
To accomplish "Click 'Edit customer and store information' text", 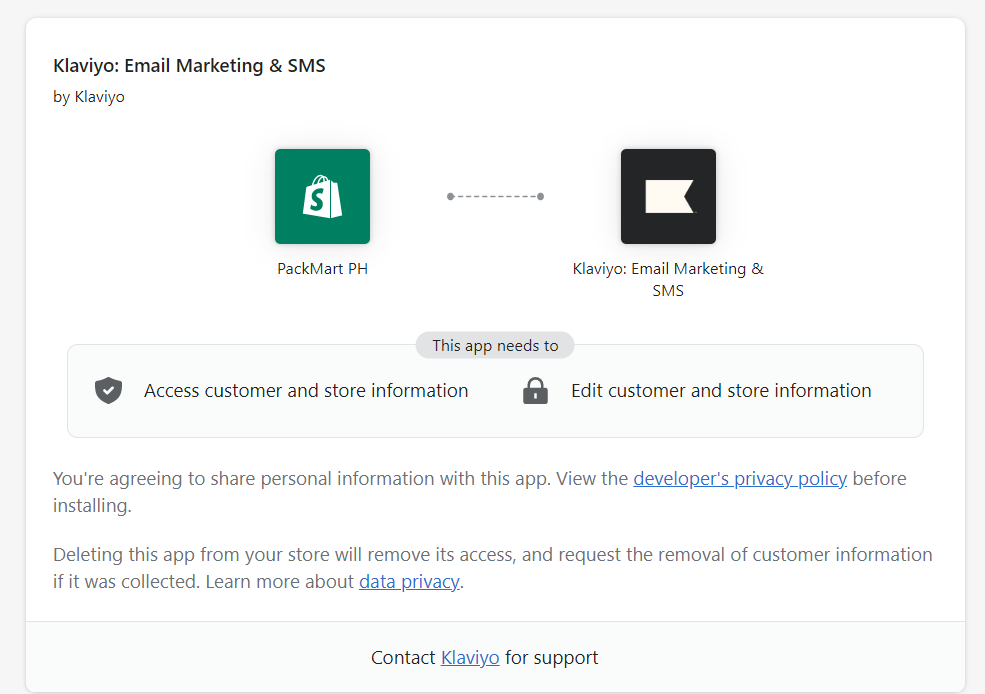I will pos(721,391).
